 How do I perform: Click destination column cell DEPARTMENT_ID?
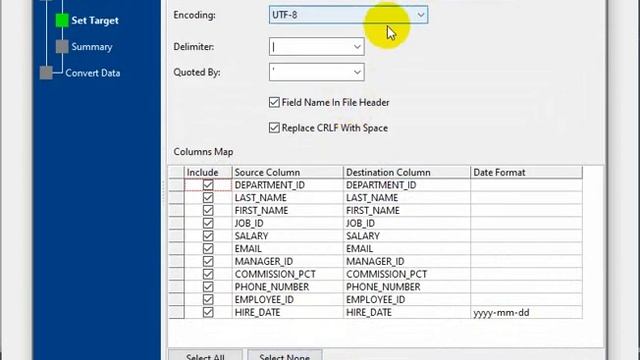tap(407, 185)
